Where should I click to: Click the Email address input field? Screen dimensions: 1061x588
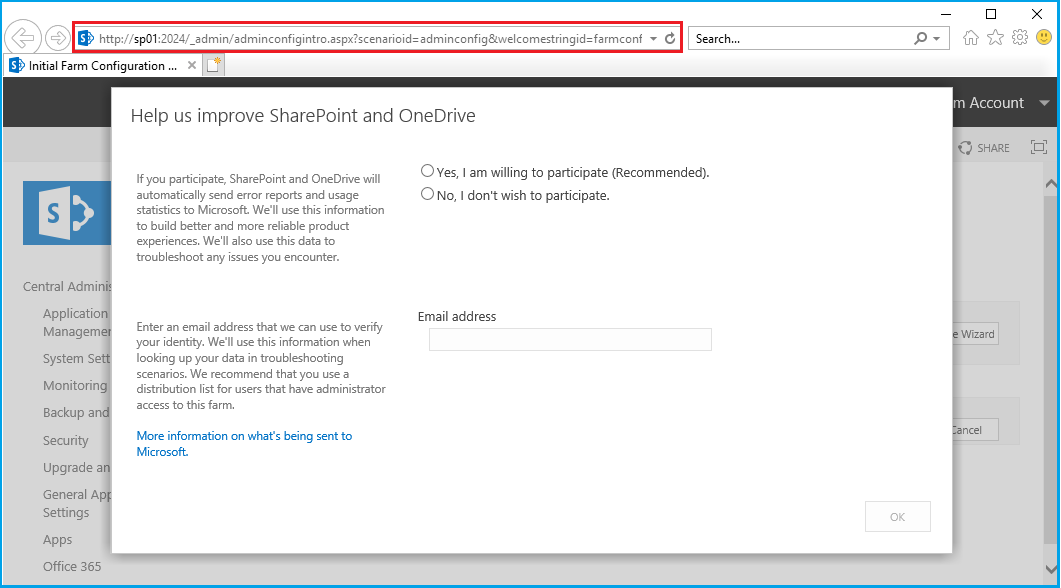click(570, 340)
